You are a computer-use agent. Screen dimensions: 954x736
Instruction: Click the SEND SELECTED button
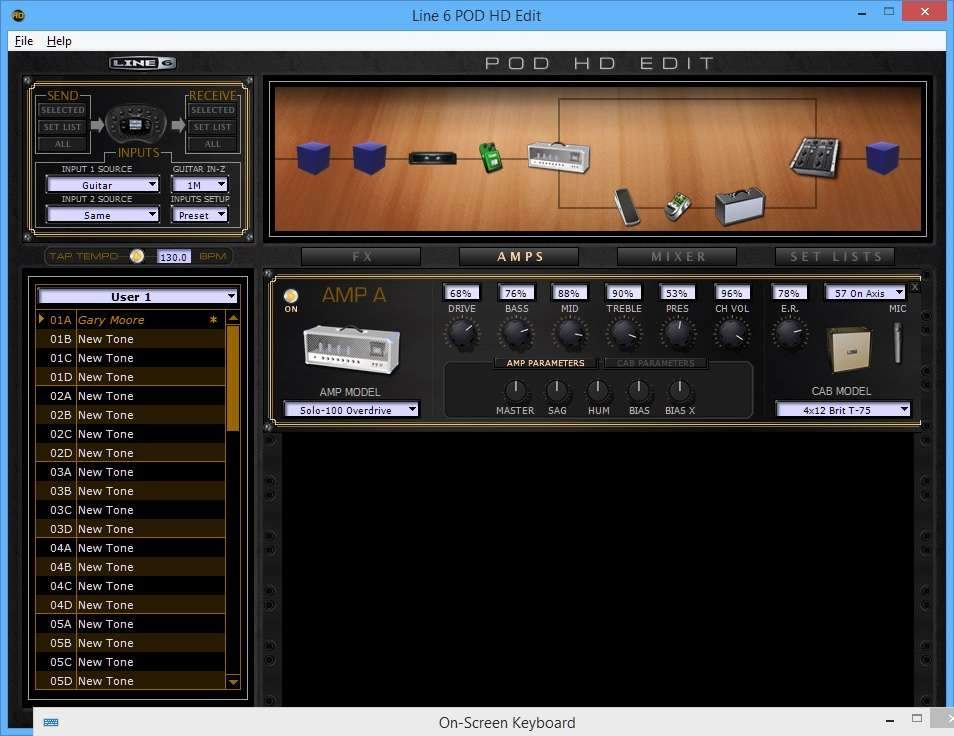pyautogui.click(x=63, y=110)
